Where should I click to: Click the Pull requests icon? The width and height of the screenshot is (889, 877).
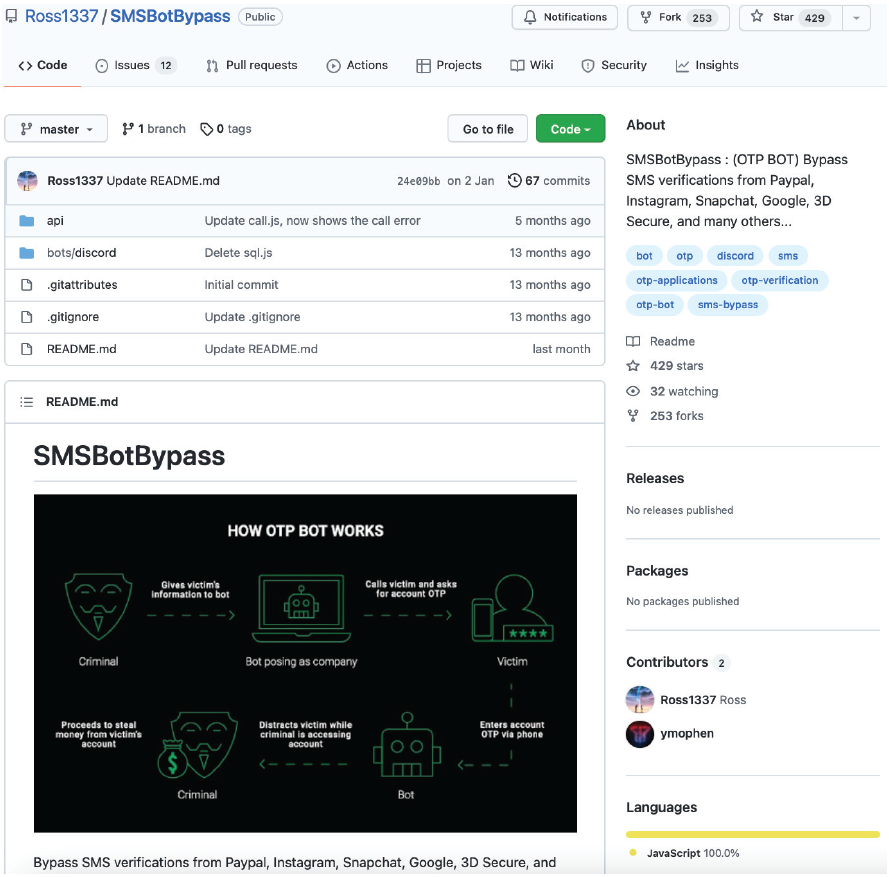click(x=212, y=66)
